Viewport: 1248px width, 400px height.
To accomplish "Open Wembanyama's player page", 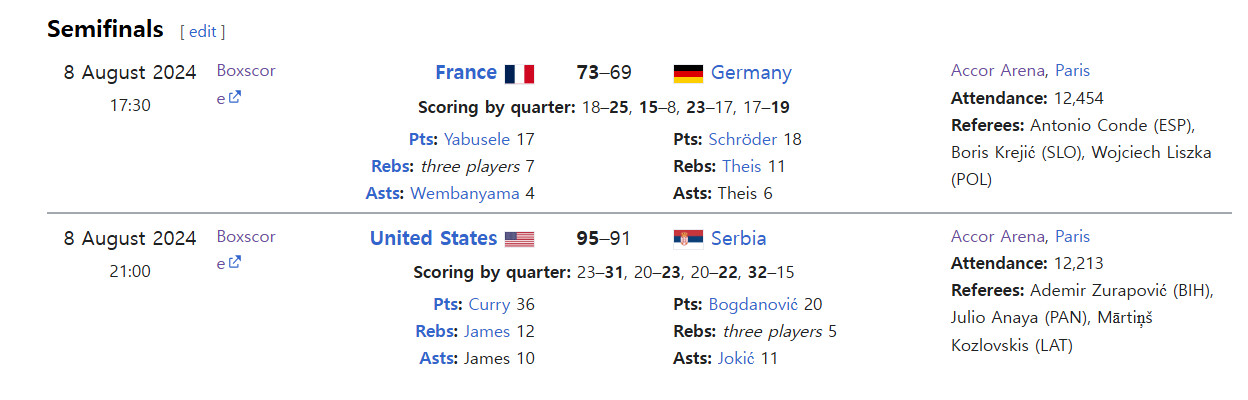I will point(465,193).
